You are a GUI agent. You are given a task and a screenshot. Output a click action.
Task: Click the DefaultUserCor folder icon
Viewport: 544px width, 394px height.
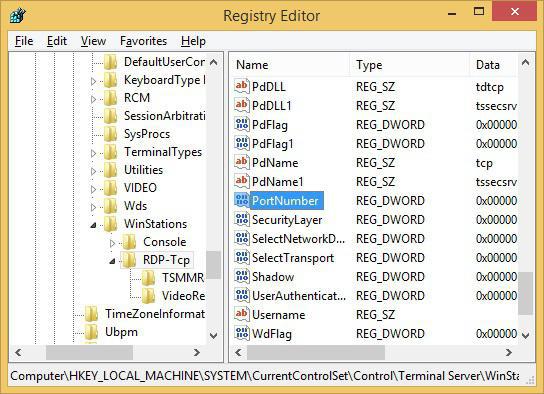(110, 62)
